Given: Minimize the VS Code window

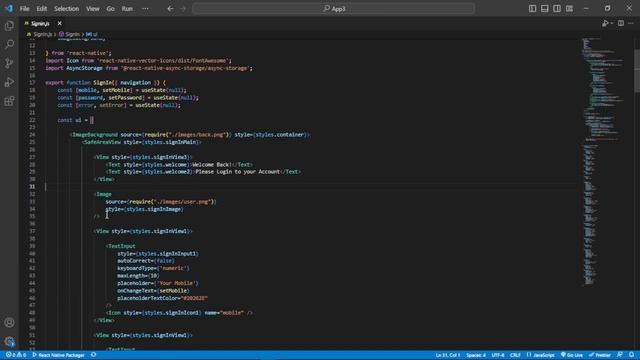Looking at the screenshot, I should [586, 9].
